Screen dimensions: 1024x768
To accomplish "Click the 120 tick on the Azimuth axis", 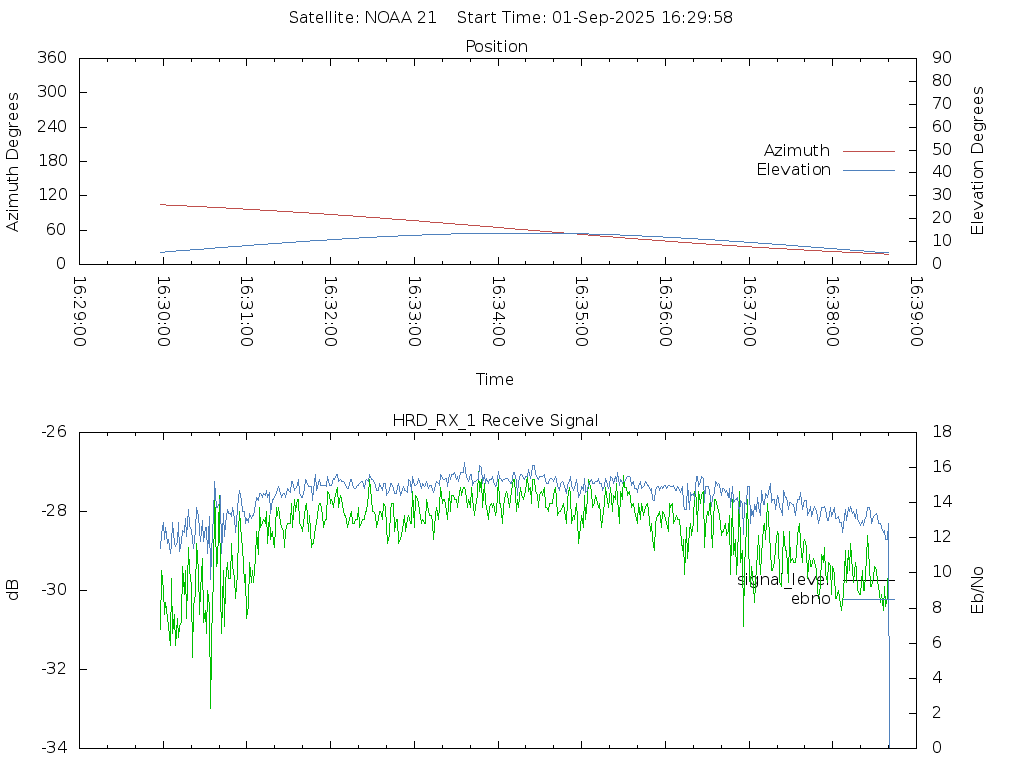I will point(52,195).
